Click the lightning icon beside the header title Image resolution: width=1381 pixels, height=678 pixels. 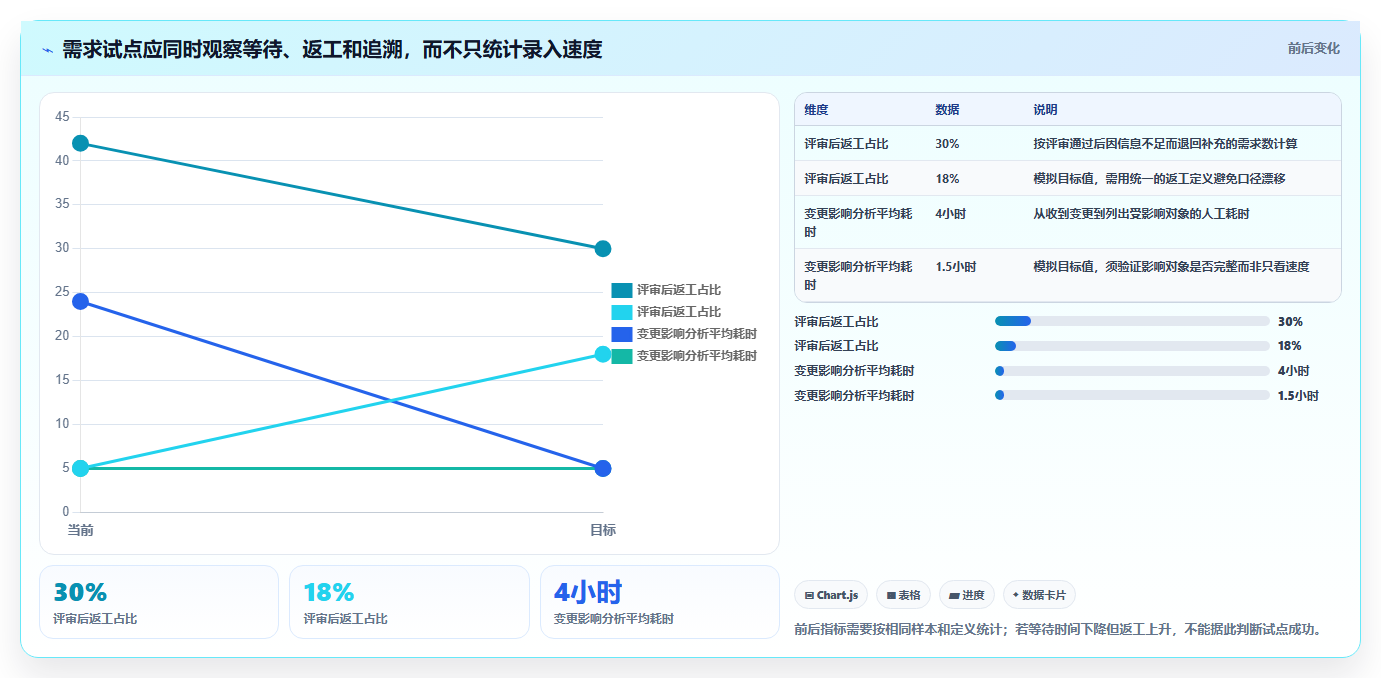48,50
